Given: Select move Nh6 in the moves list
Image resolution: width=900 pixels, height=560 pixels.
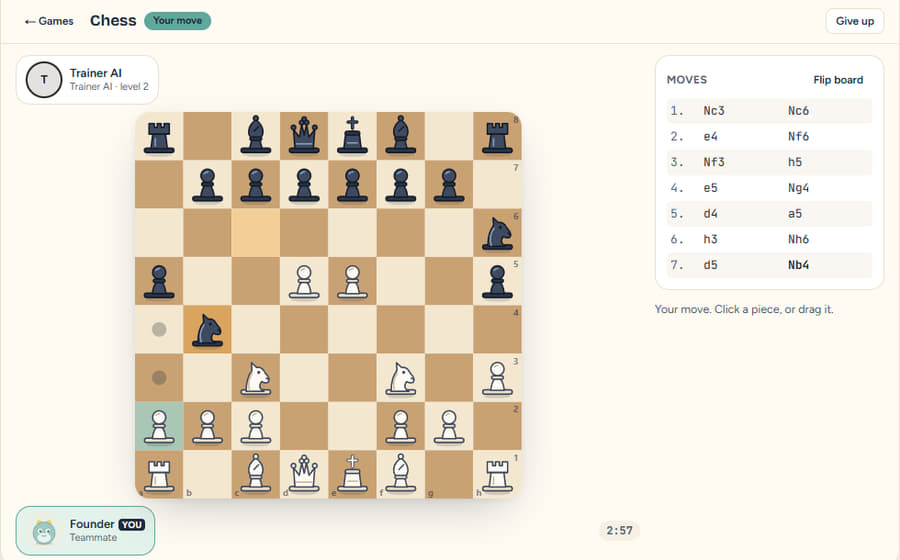Looking at the screenshot, I should click(x=798, y=239).
